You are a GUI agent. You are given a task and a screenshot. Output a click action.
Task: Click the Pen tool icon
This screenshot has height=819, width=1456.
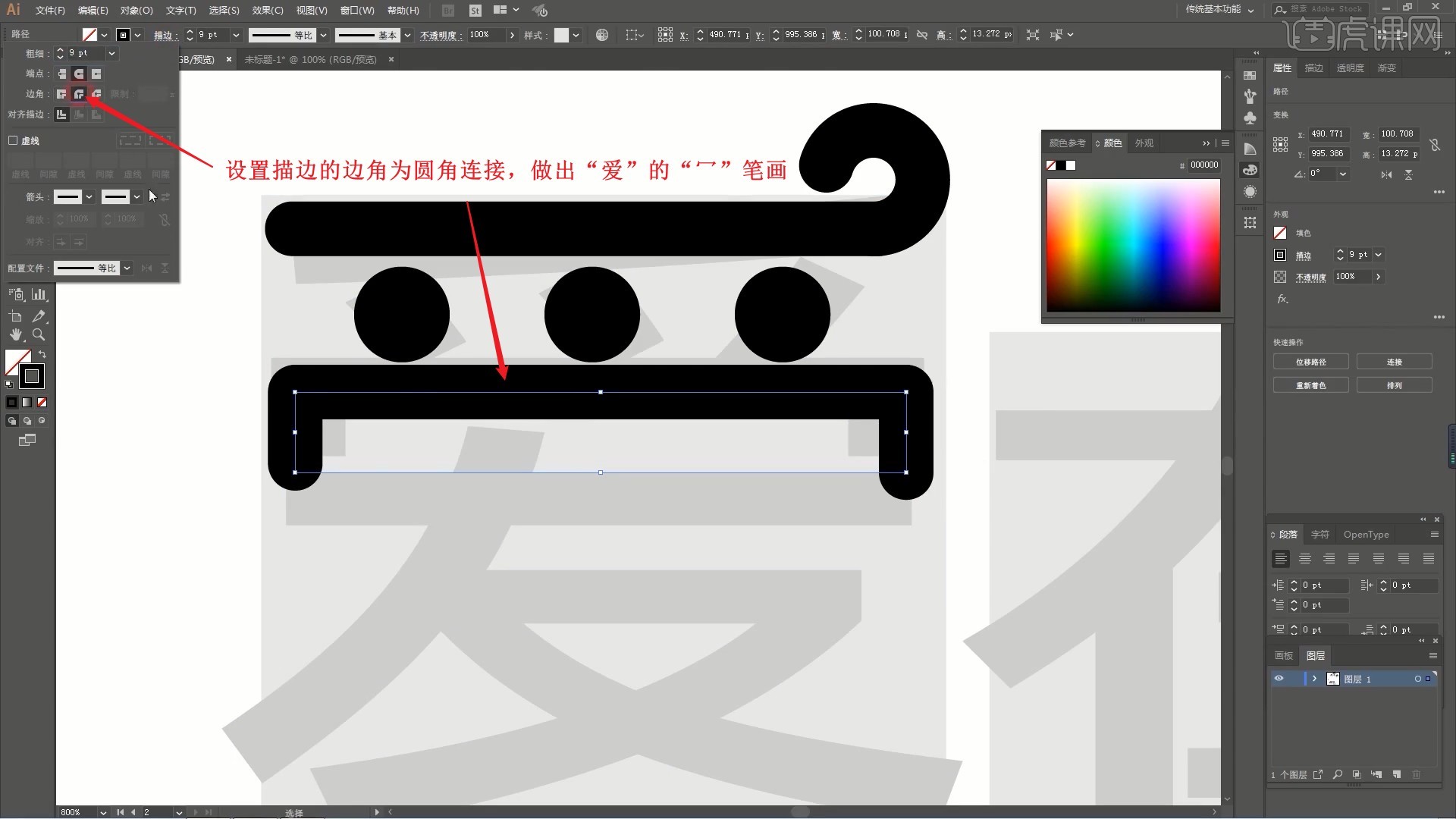click(x=38, y=316)
